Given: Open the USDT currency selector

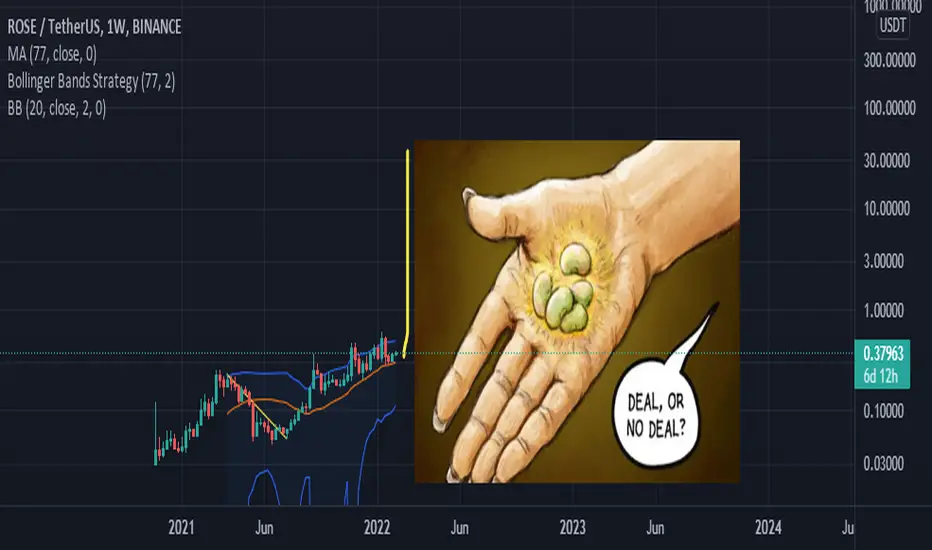Looking at the screenshot, I should tap(892, 26).
